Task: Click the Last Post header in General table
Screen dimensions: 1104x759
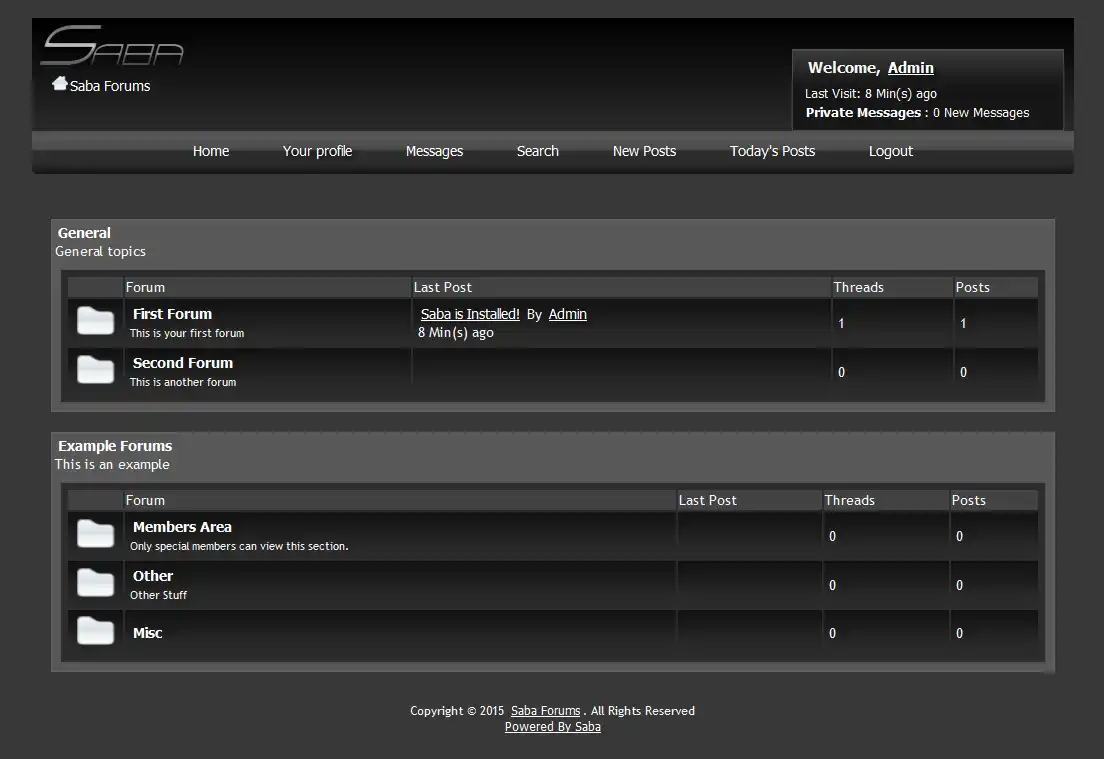Action: coord(442,287)
